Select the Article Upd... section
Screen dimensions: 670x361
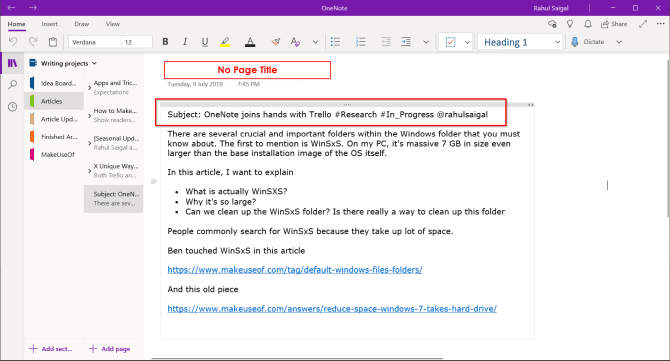[54, 119]
